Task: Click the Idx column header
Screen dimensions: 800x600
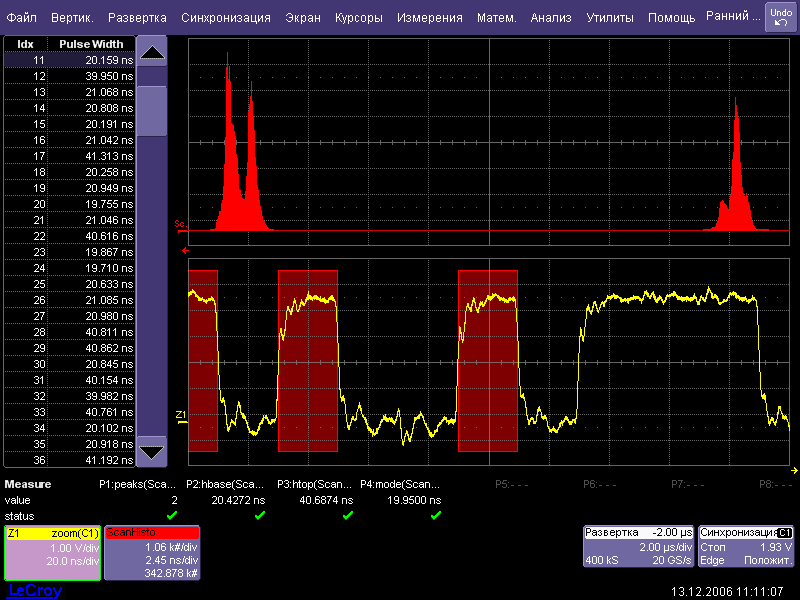Action: 26,44
